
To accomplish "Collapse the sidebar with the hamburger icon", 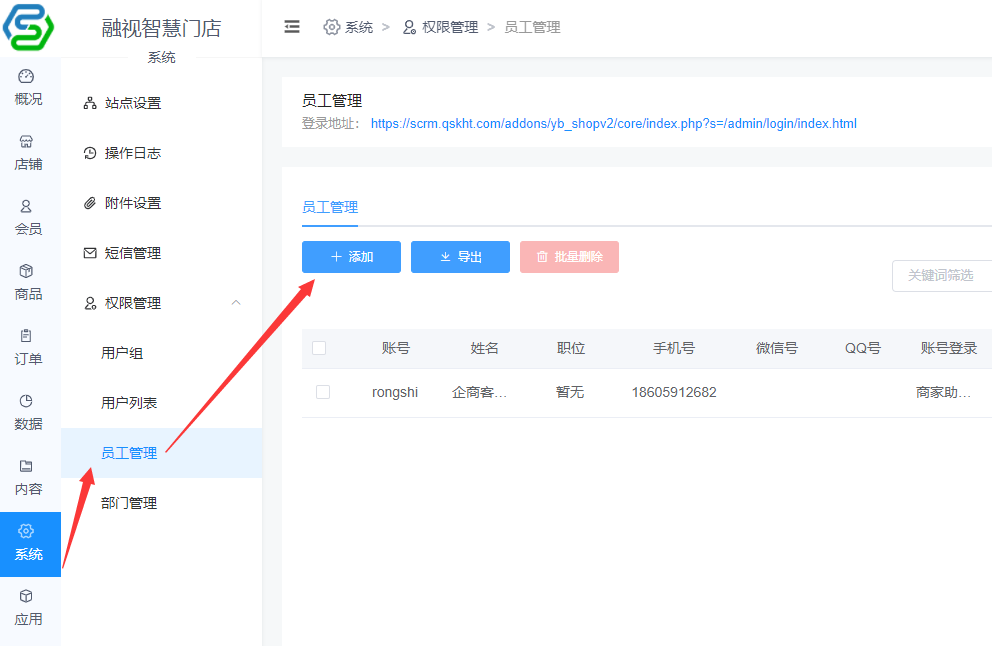I will (292, 27).
